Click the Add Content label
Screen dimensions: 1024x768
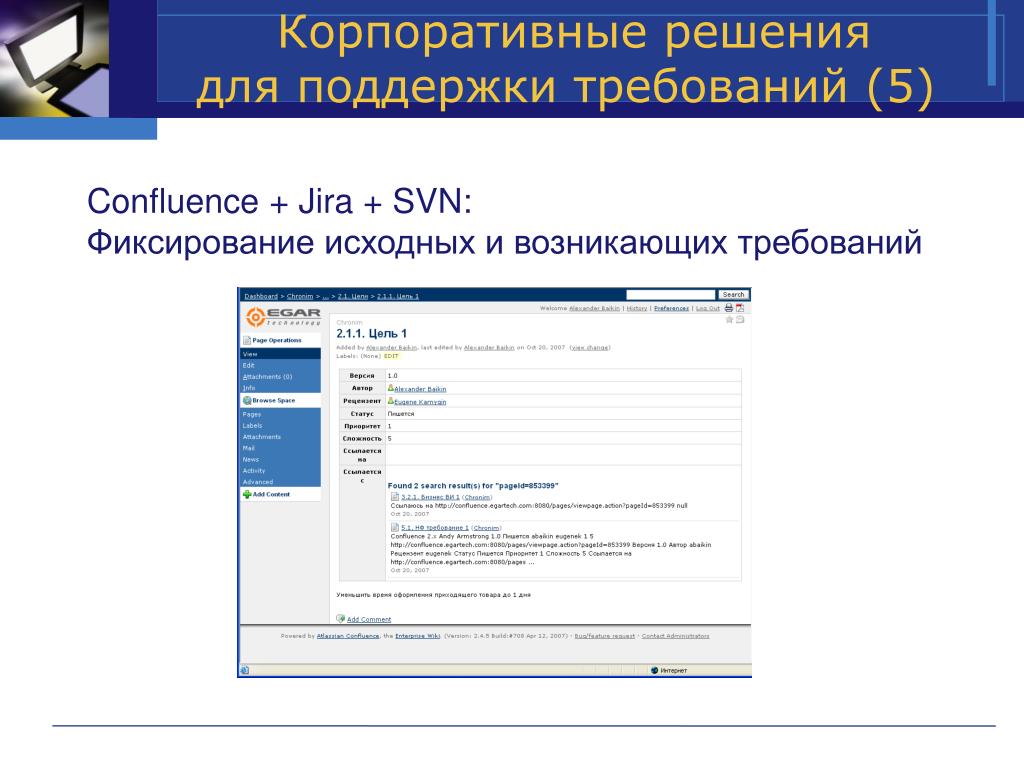[271, 494]
